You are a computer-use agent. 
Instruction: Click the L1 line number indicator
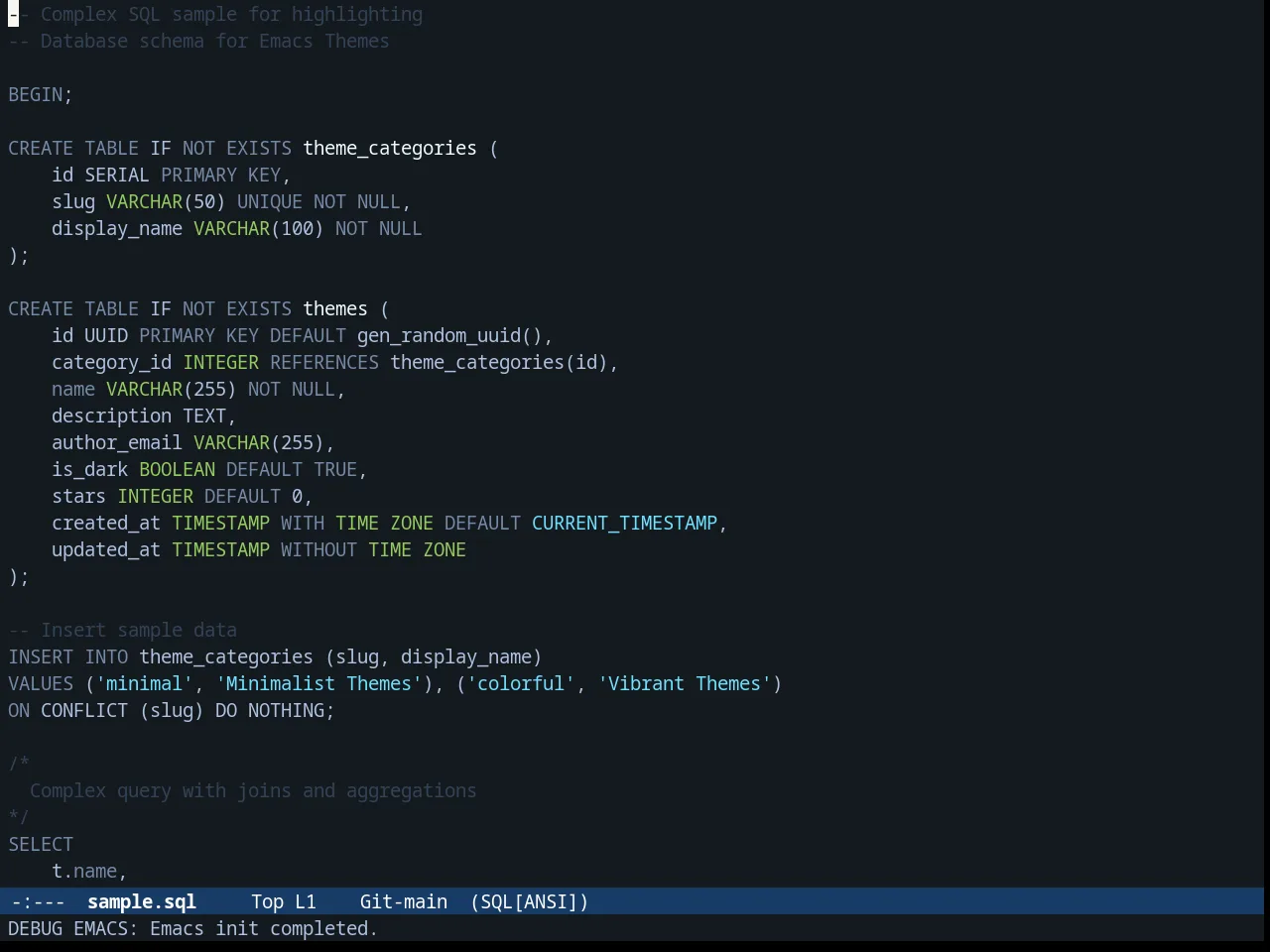coord(305,901)
